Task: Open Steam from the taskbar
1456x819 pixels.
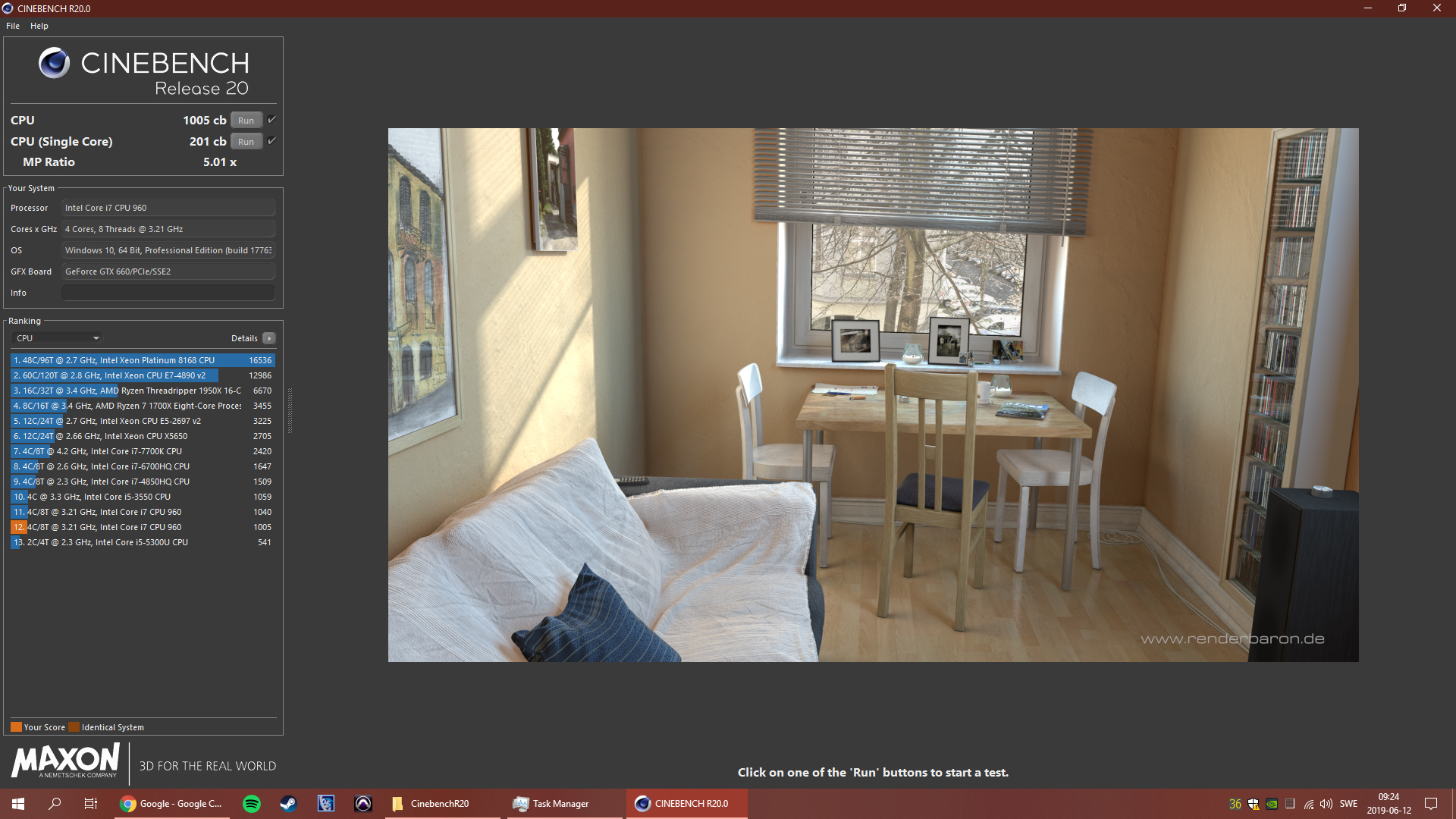Action: coord(288,804)
